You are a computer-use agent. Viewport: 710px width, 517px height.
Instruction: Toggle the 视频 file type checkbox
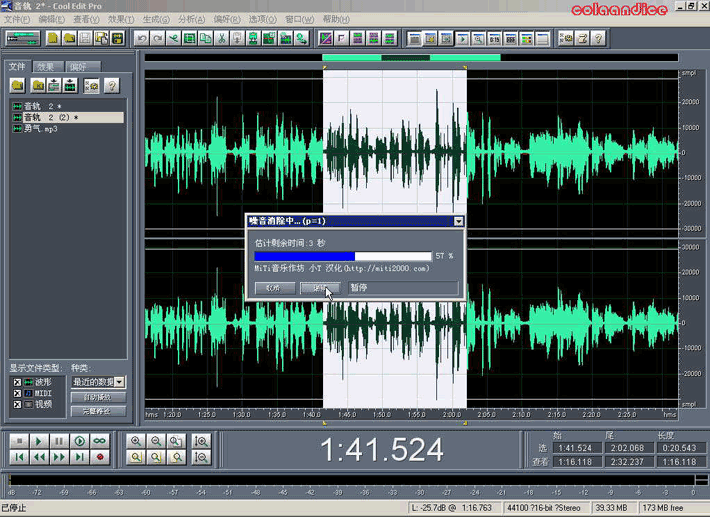17,404
